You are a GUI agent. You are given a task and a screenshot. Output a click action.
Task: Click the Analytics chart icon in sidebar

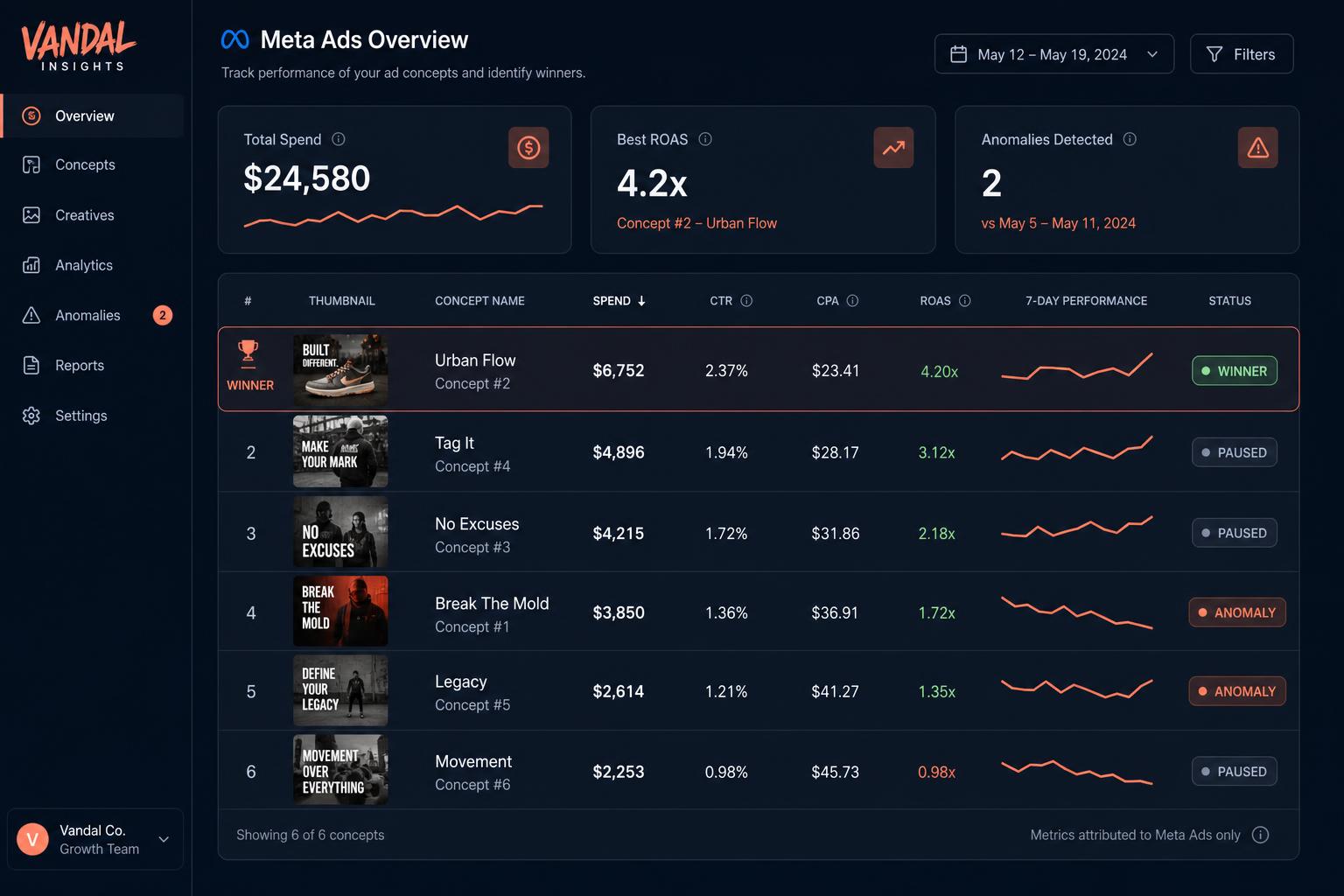tap(31, 265)
